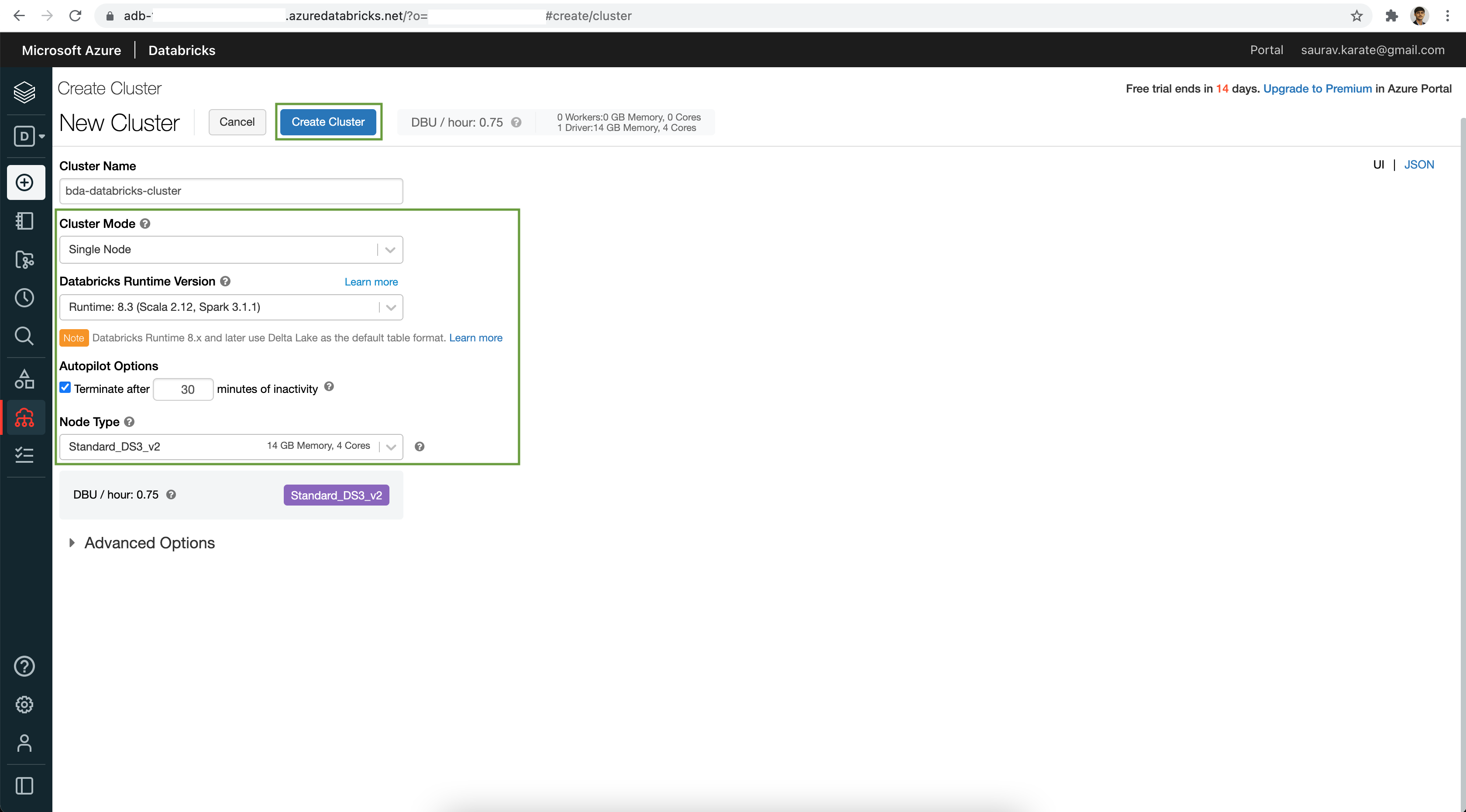Open the Cluster Mode Single Node dropdown
The height and width of the screenshot is (812, 1466).
click(x=231, y=250)
